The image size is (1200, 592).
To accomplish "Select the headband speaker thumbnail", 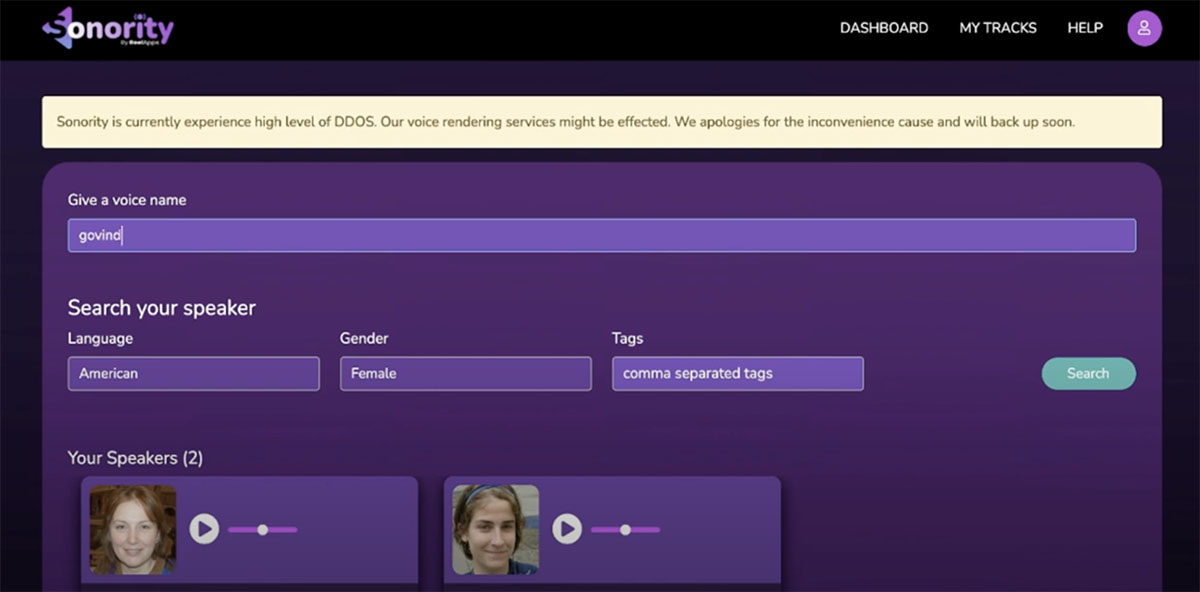I will point(496,530).
